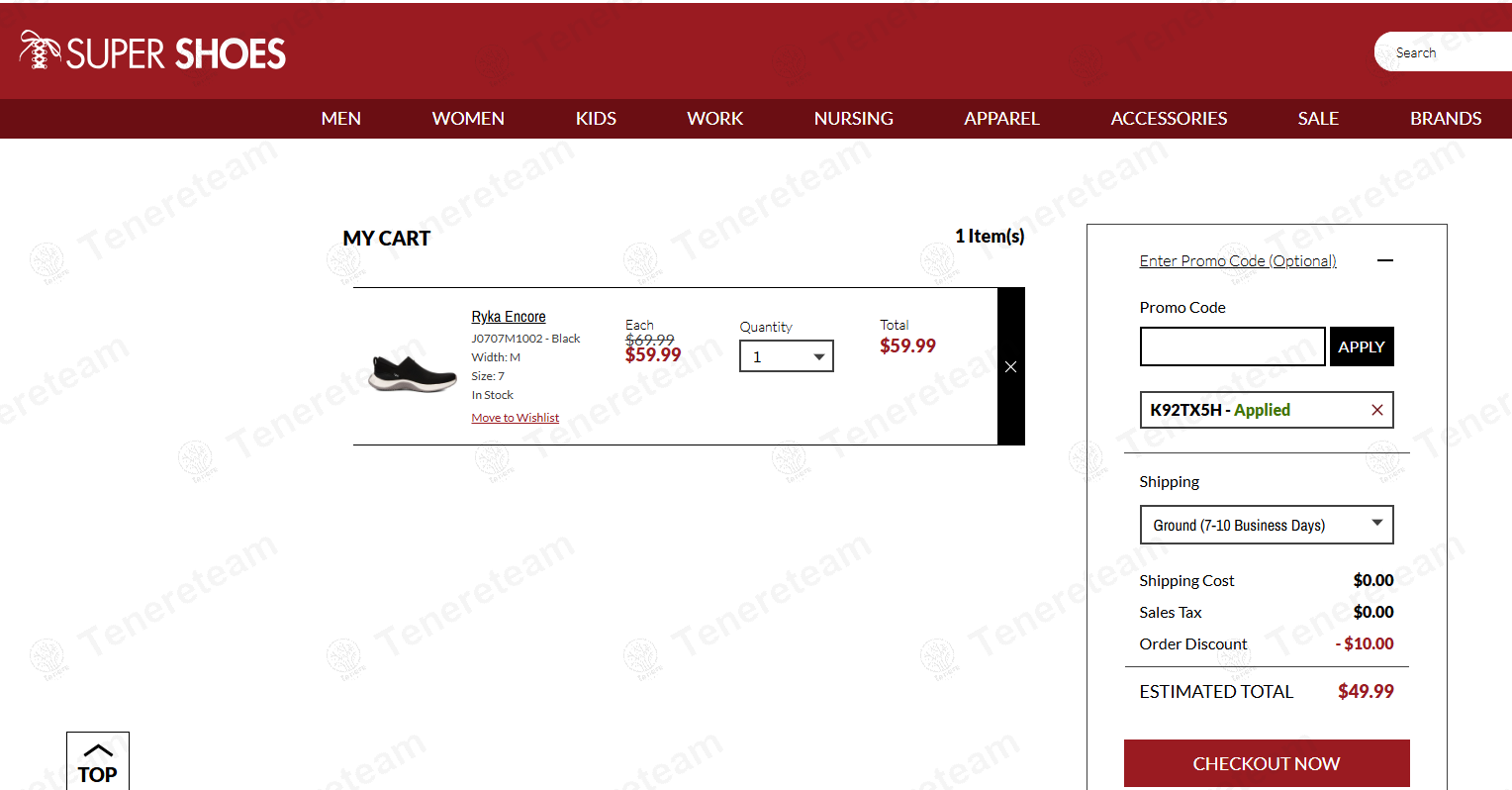Click the Shipping Cost label
This screenshot has width=1512, height=790.
[1186, 581]
